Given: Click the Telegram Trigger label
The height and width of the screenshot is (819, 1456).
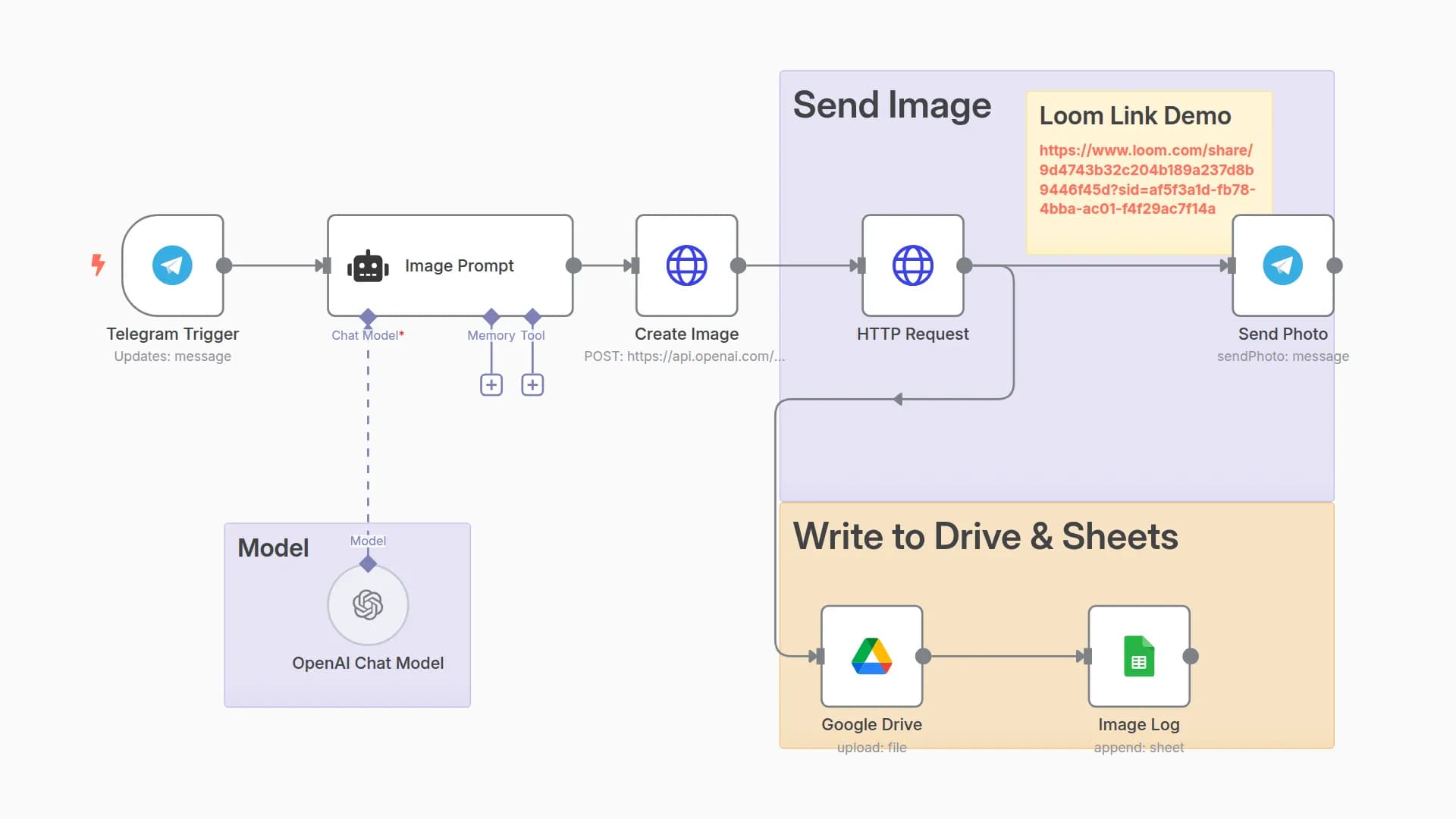Looking at the screenshot, I should (172, 334).
